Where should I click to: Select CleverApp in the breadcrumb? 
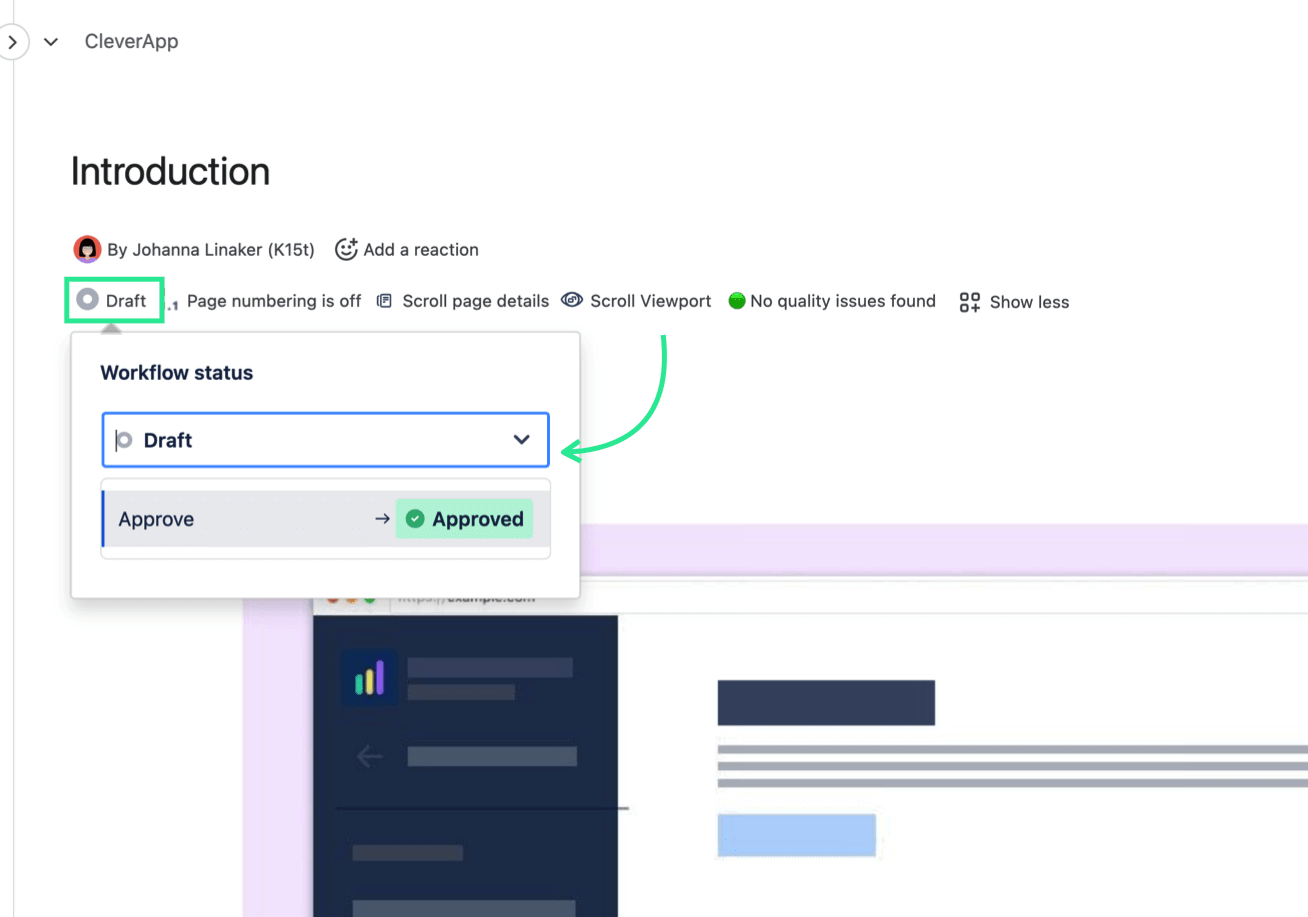tap(131, 42)
